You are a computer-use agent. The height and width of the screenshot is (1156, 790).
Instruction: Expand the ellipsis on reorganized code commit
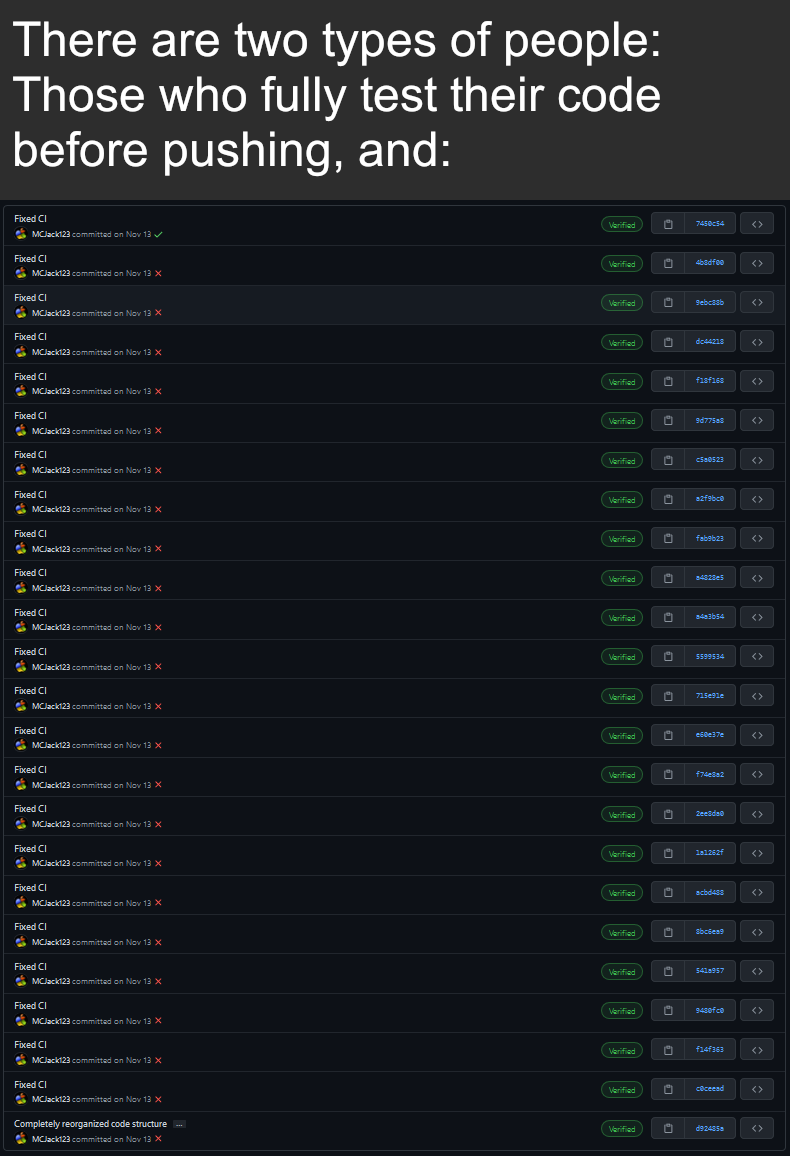(179, 1124)
